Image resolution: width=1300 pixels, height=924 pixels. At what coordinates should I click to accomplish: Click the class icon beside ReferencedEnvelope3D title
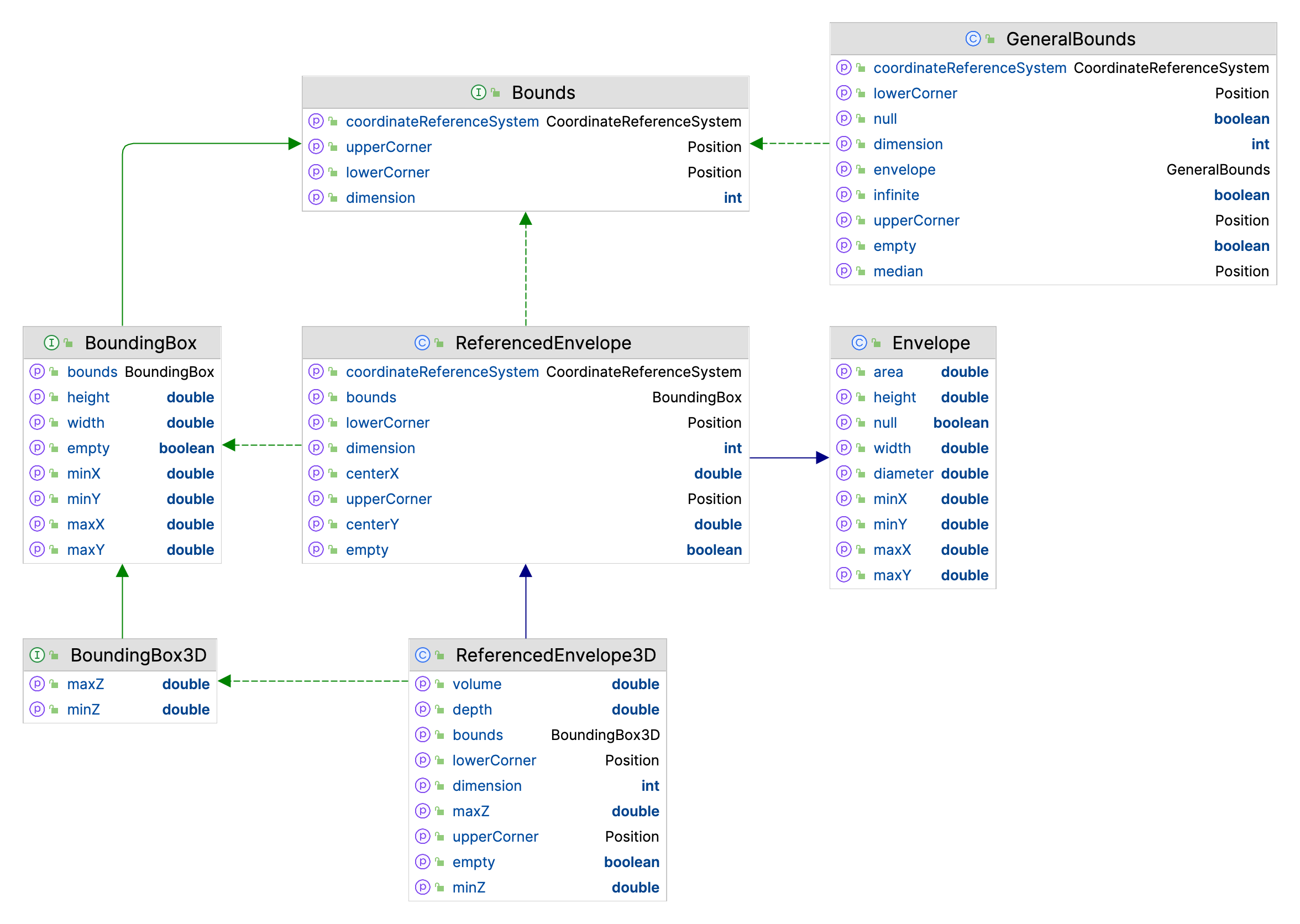pos(423,655)
